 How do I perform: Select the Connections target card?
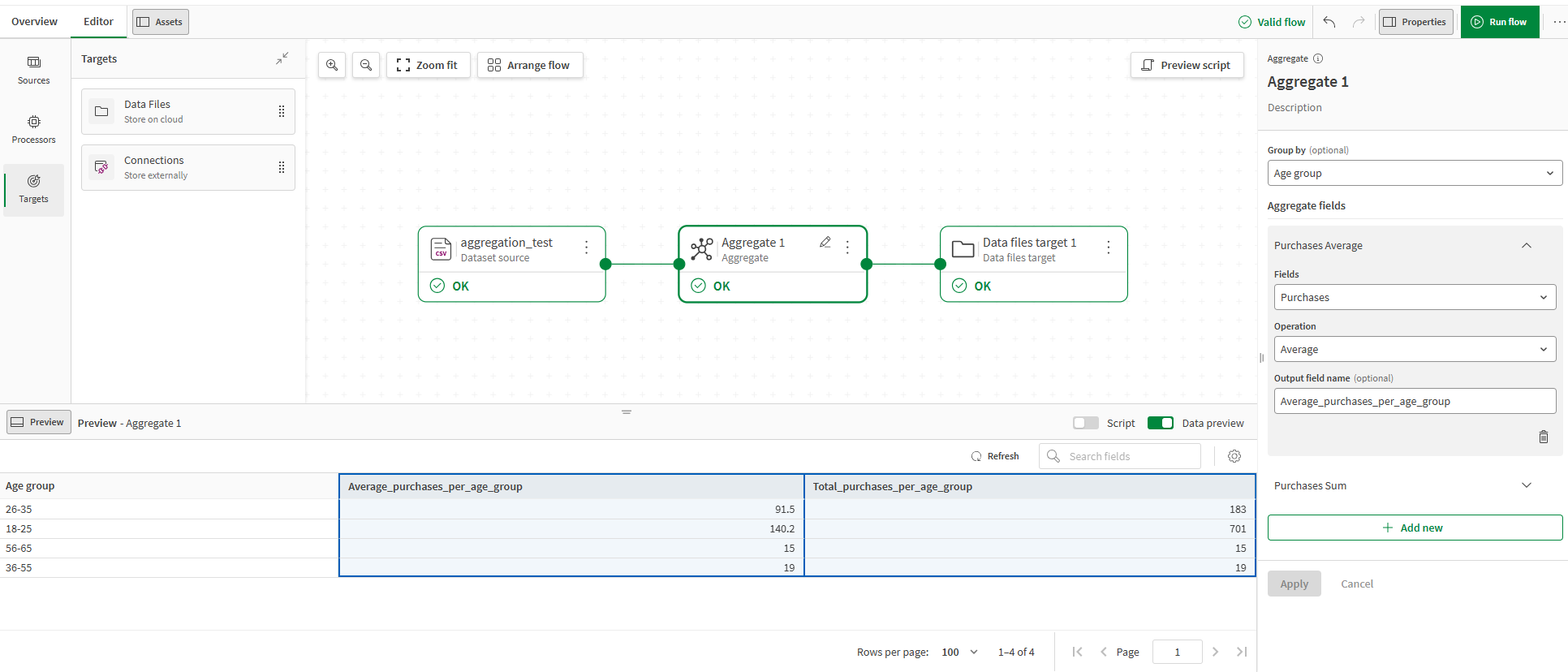[x=188, y=167]
